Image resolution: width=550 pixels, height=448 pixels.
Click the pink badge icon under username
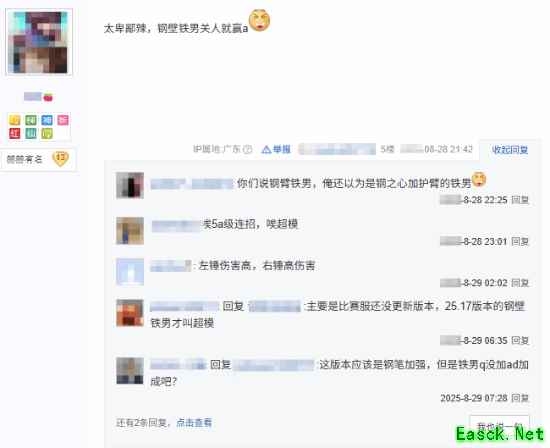(63, 120)
